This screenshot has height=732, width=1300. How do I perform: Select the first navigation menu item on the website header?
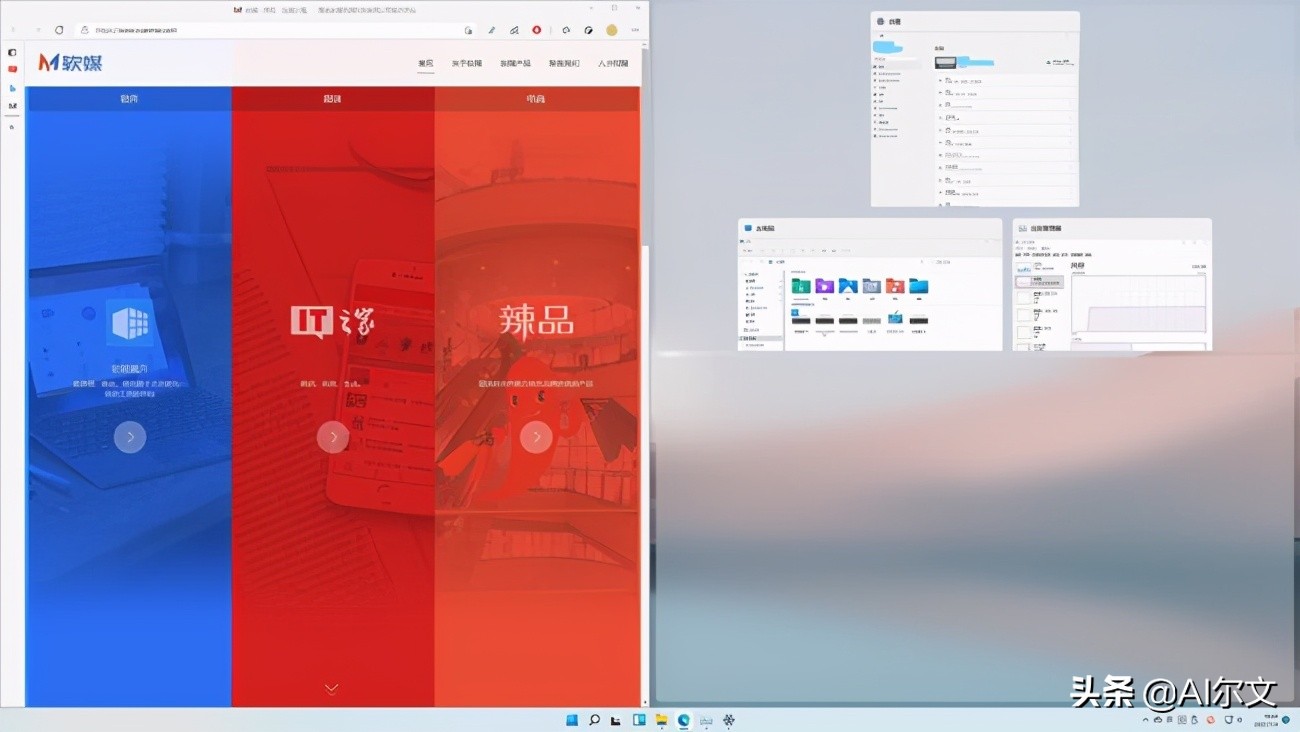click(426, 62)
